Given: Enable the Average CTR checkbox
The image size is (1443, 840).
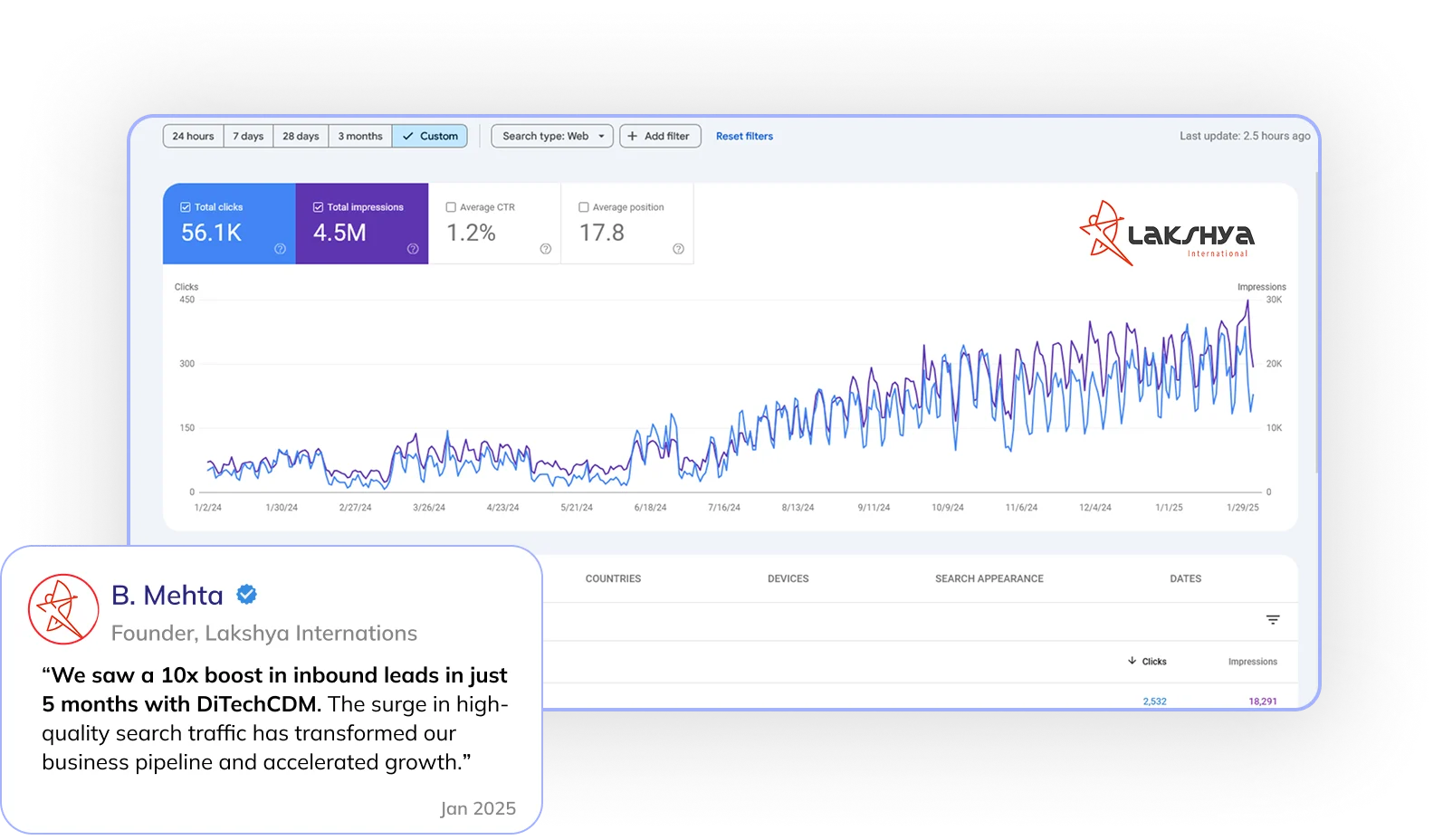Looking at the screenshot, I should coord(451,207).
